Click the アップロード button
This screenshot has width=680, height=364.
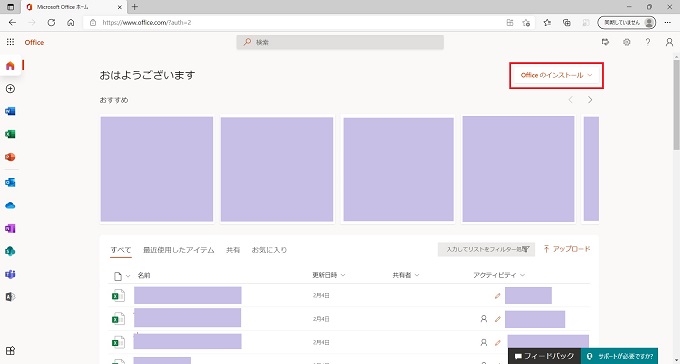pos(566,249)
